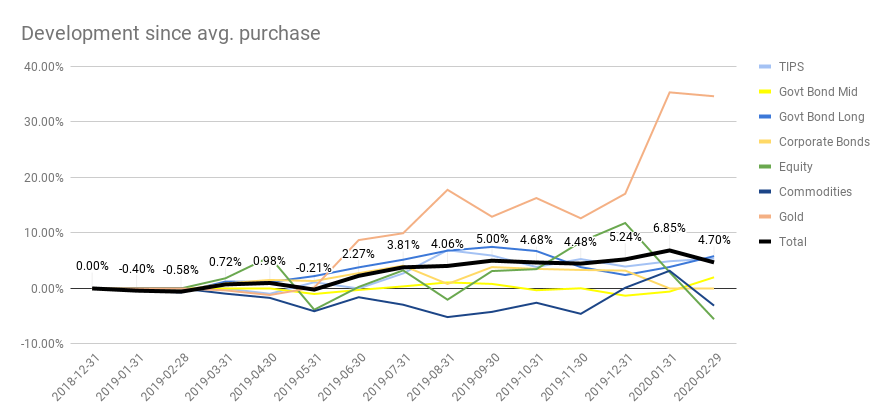Click the Gold legend color swatch
Screen dimensions: 891x420
(x=766, y=217)
